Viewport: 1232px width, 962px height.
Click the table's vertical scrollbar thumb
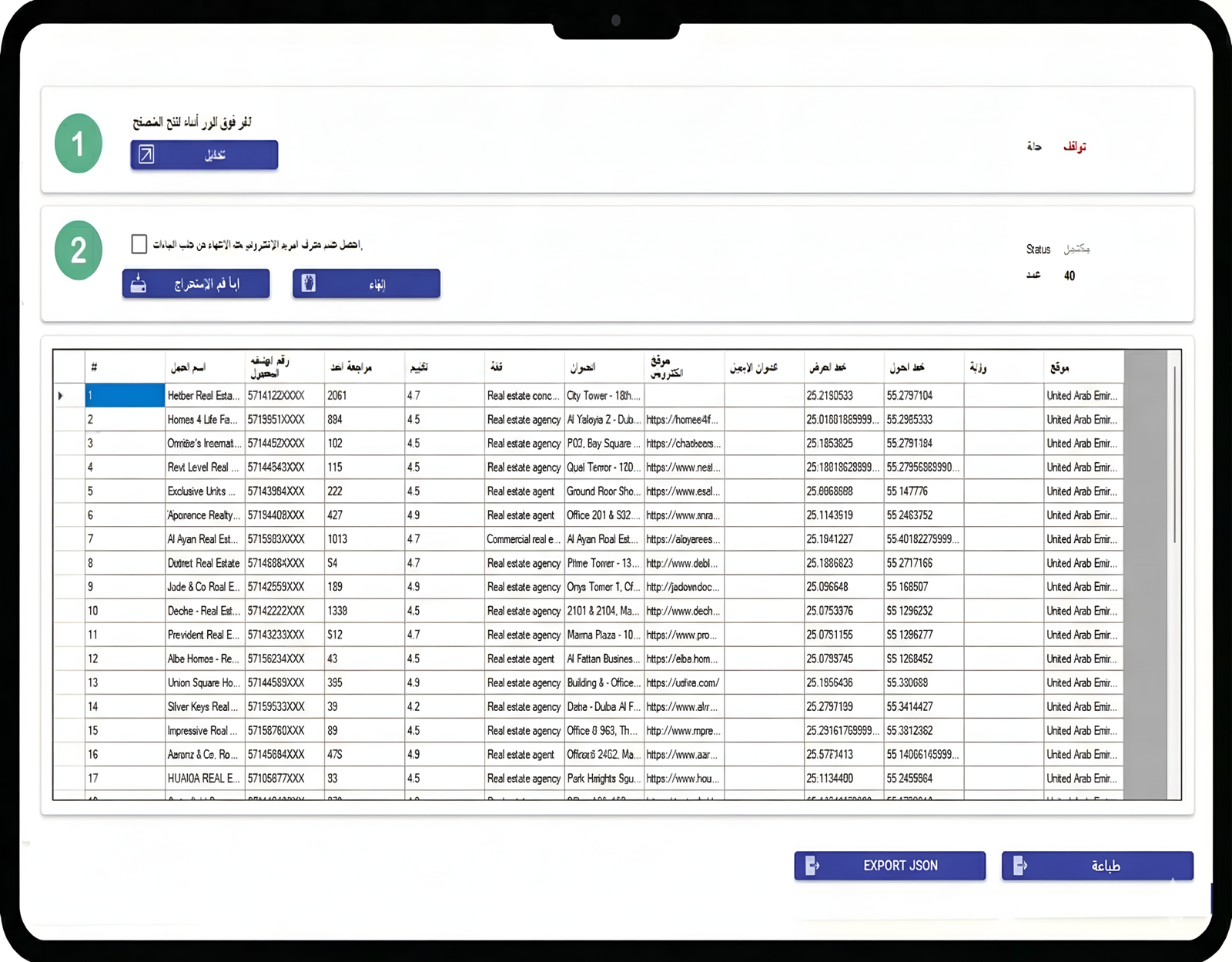(x=1173, y=454)
